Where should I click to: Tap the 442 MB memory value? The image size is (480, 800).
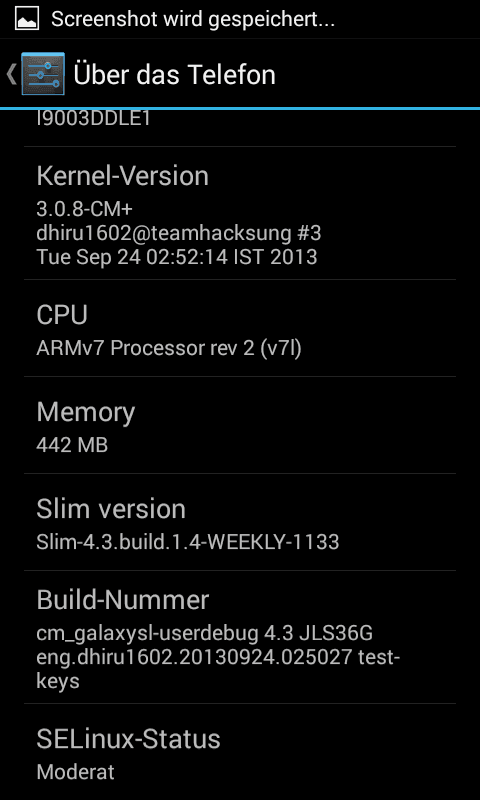point(72,445)
